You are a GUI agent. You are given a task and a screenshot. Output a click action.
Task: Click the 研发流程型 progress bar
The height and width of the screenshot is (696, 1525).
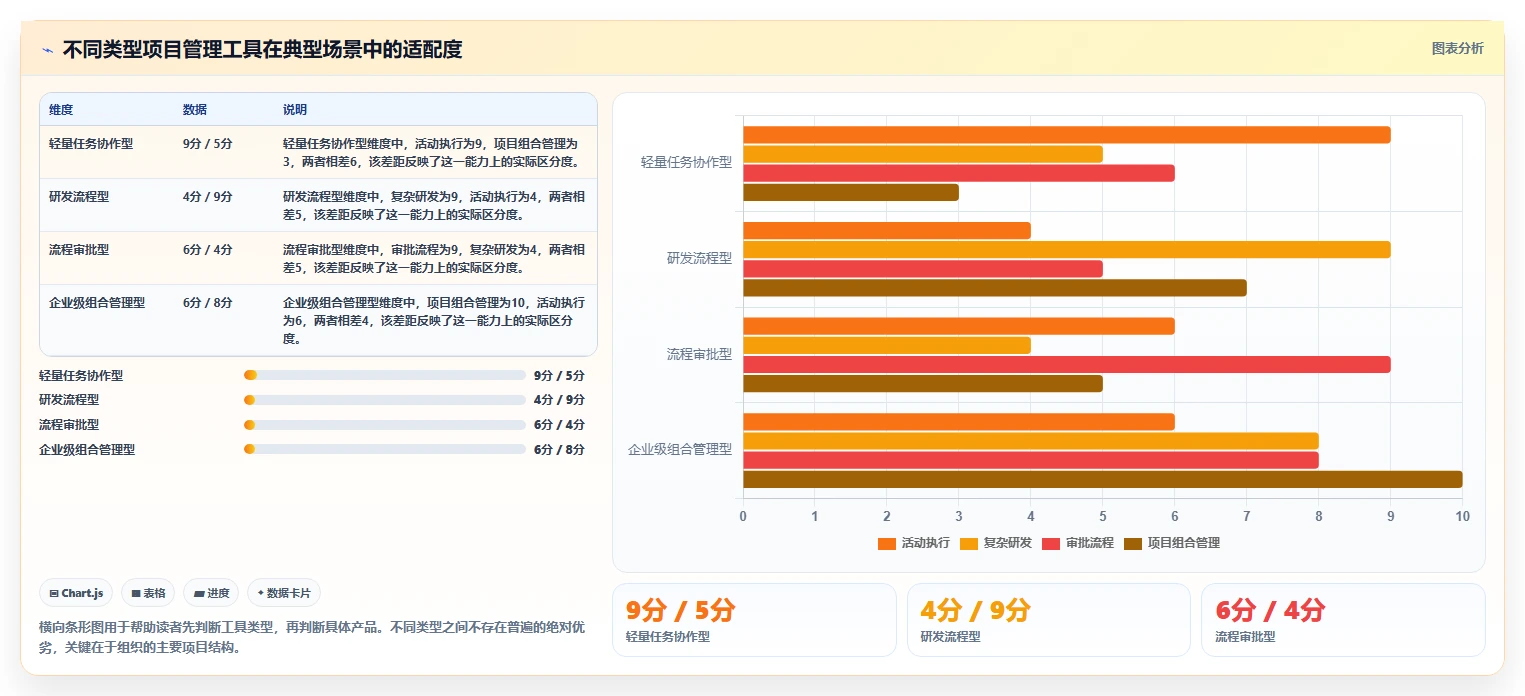(385, 400)
